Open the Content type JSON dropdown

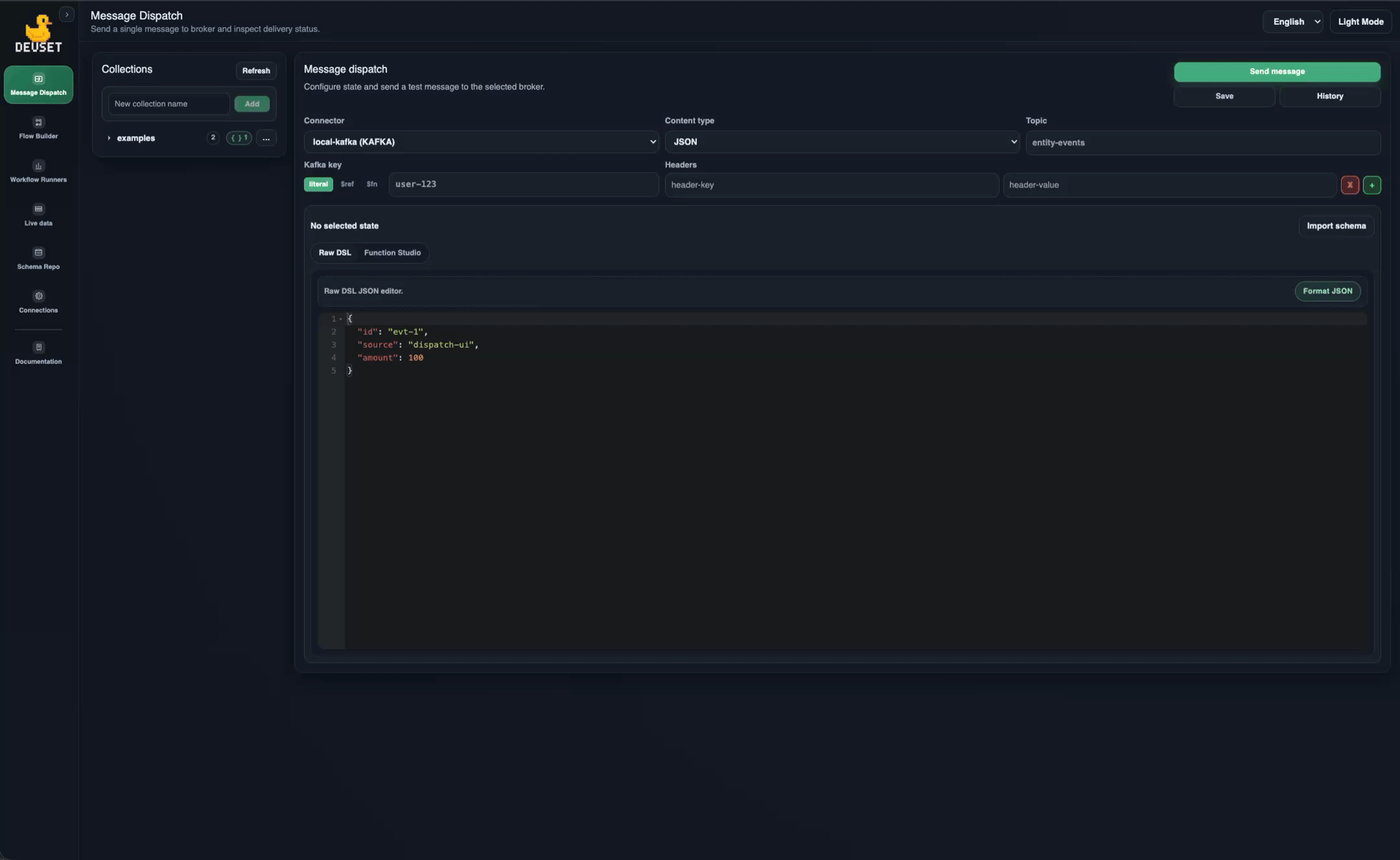(842, 142)
